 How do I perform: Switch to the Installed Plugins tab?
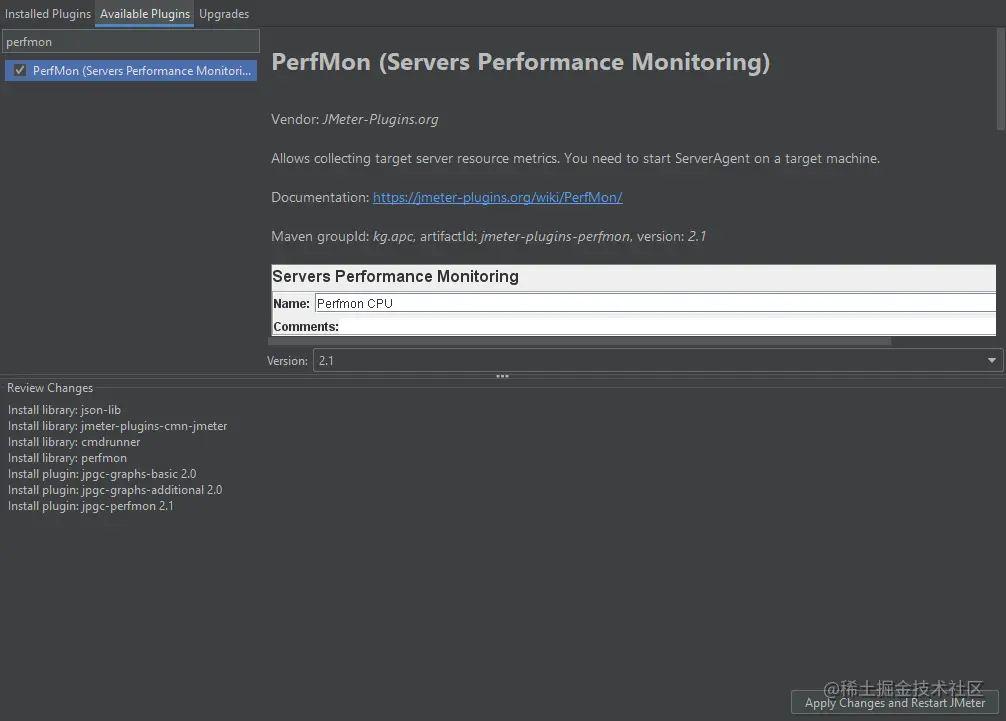[x=47, y=13]
